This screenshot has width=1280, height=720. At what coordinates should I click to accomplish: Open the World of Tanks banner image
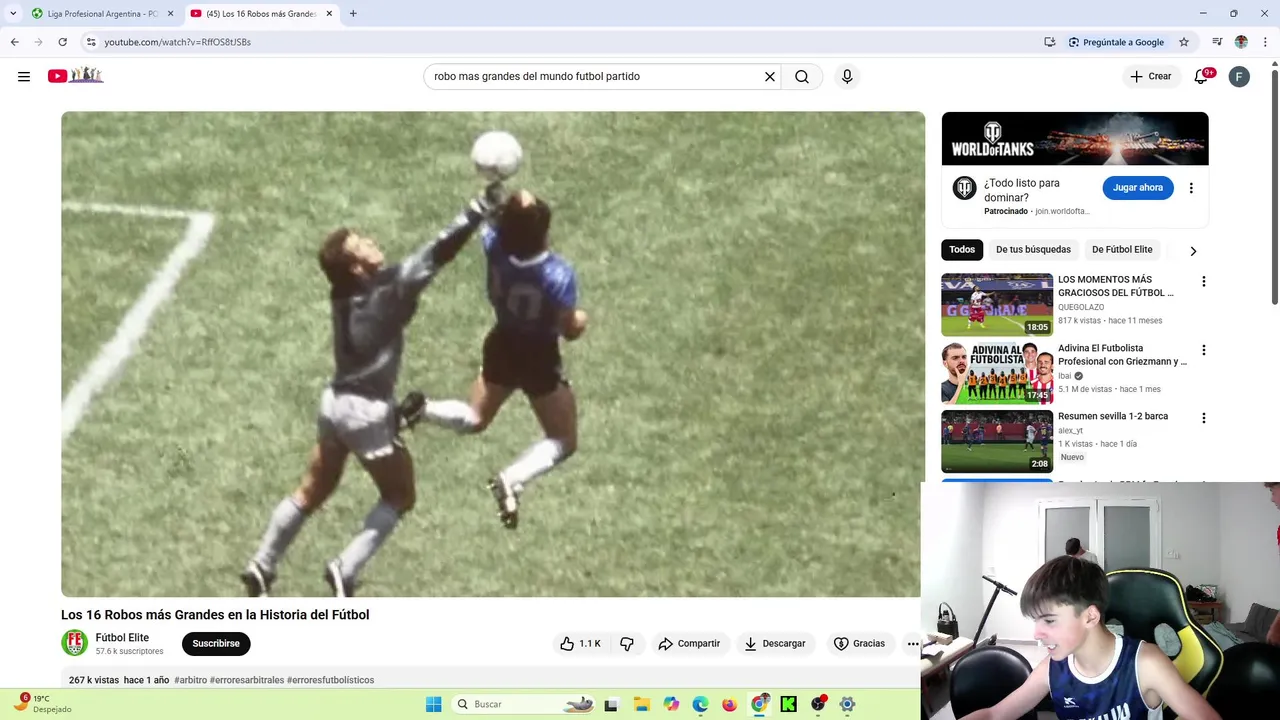coord(1075,138)
